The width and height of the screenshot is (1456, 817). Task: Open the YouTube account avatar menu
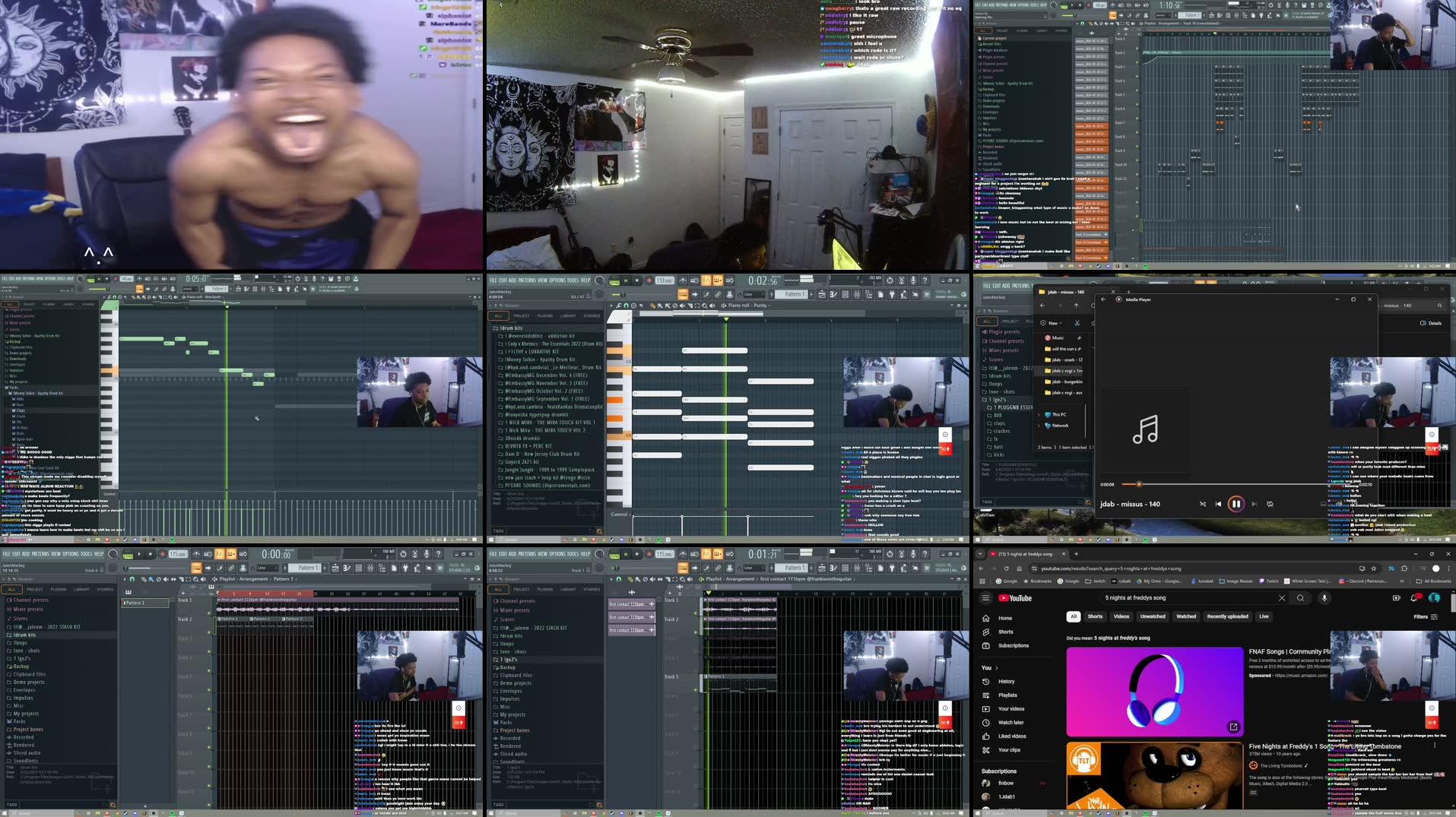pos(1434,598)
